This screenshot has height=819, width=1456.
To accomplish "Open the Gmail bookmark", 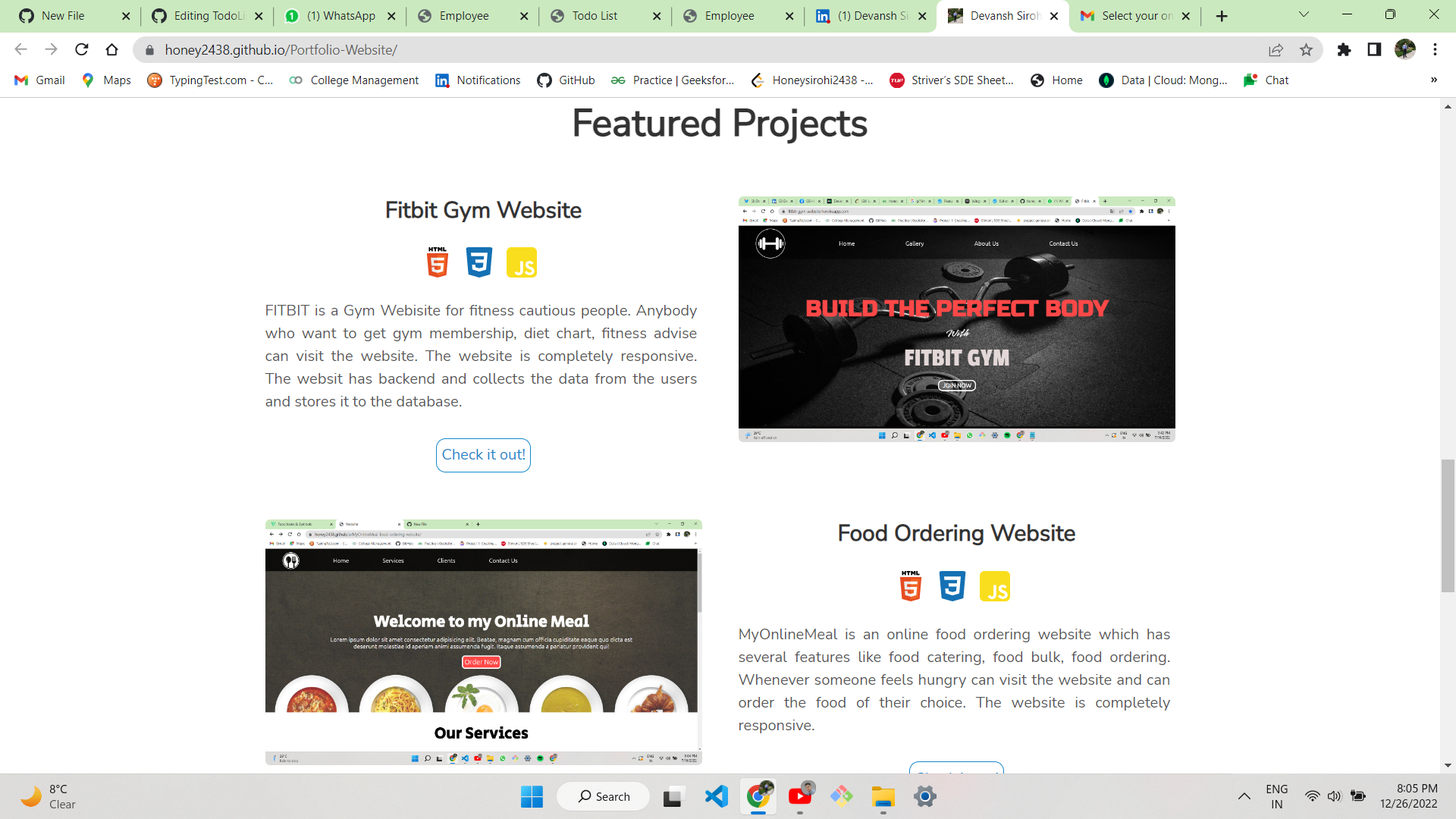I will tap(39, 80).
